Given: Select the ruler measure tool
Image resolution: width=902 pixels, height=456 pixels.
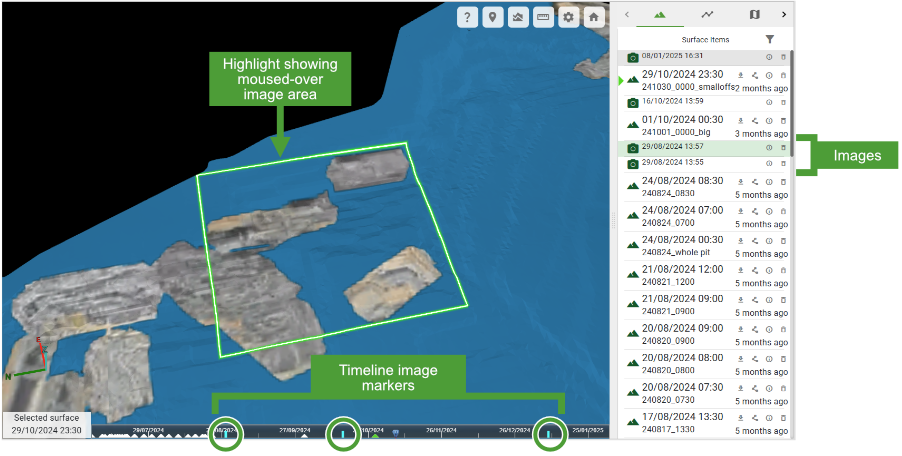Looking at the screenshot, I should 543,17.
